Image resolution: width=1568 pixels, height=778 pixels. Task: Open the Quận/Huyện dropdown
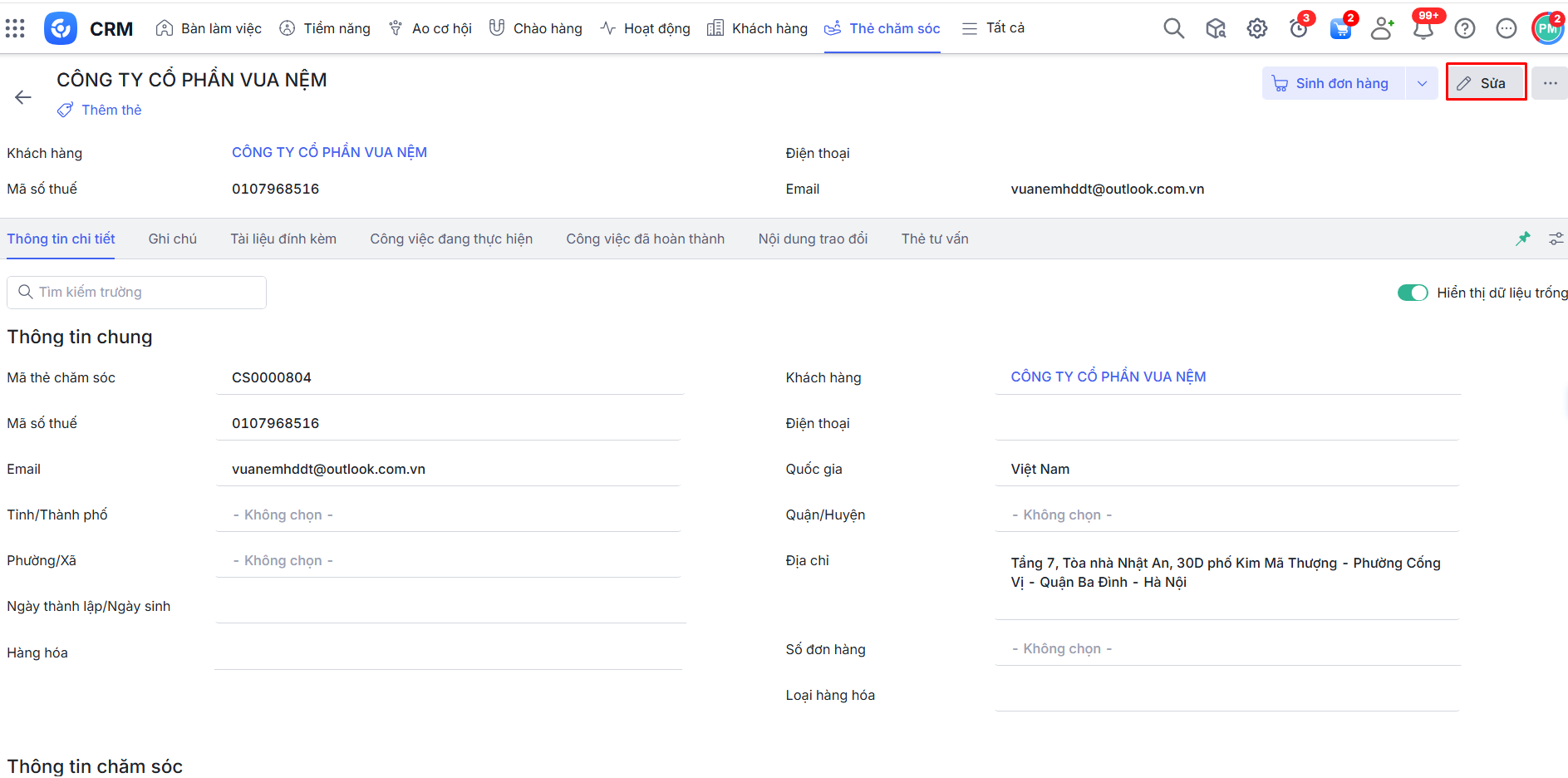point(1226,515)
